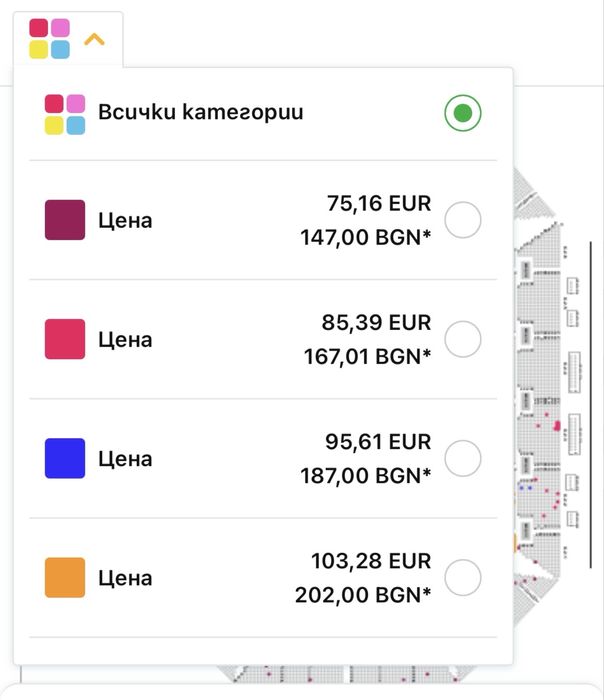This screenshot has height=700, width=604.
Task: Select the 75,16 EUR price radio button
Action: [x=462, y=220]
